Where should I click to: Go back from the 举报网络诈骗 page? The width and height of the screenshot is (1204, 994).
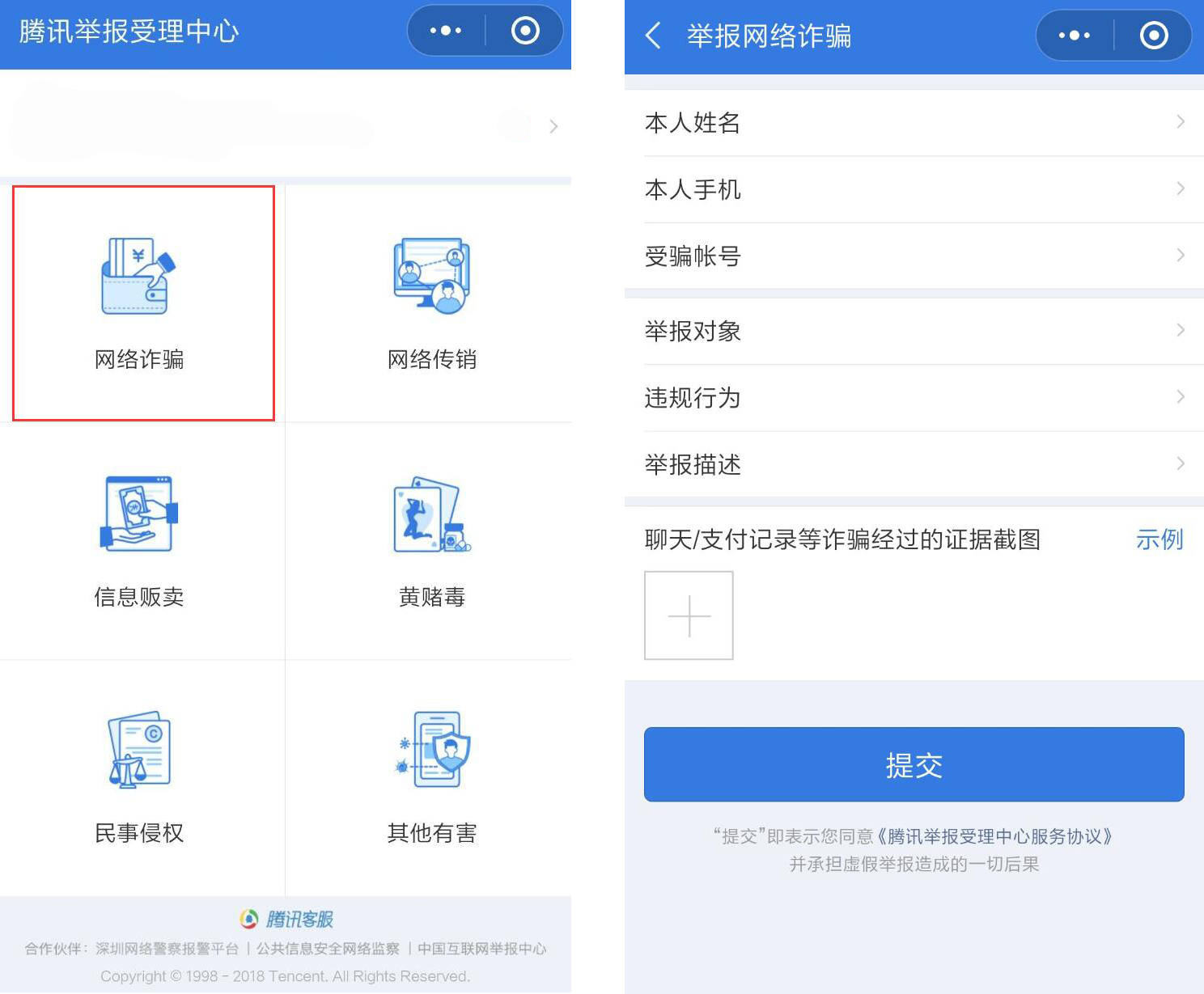pos(653,36)
